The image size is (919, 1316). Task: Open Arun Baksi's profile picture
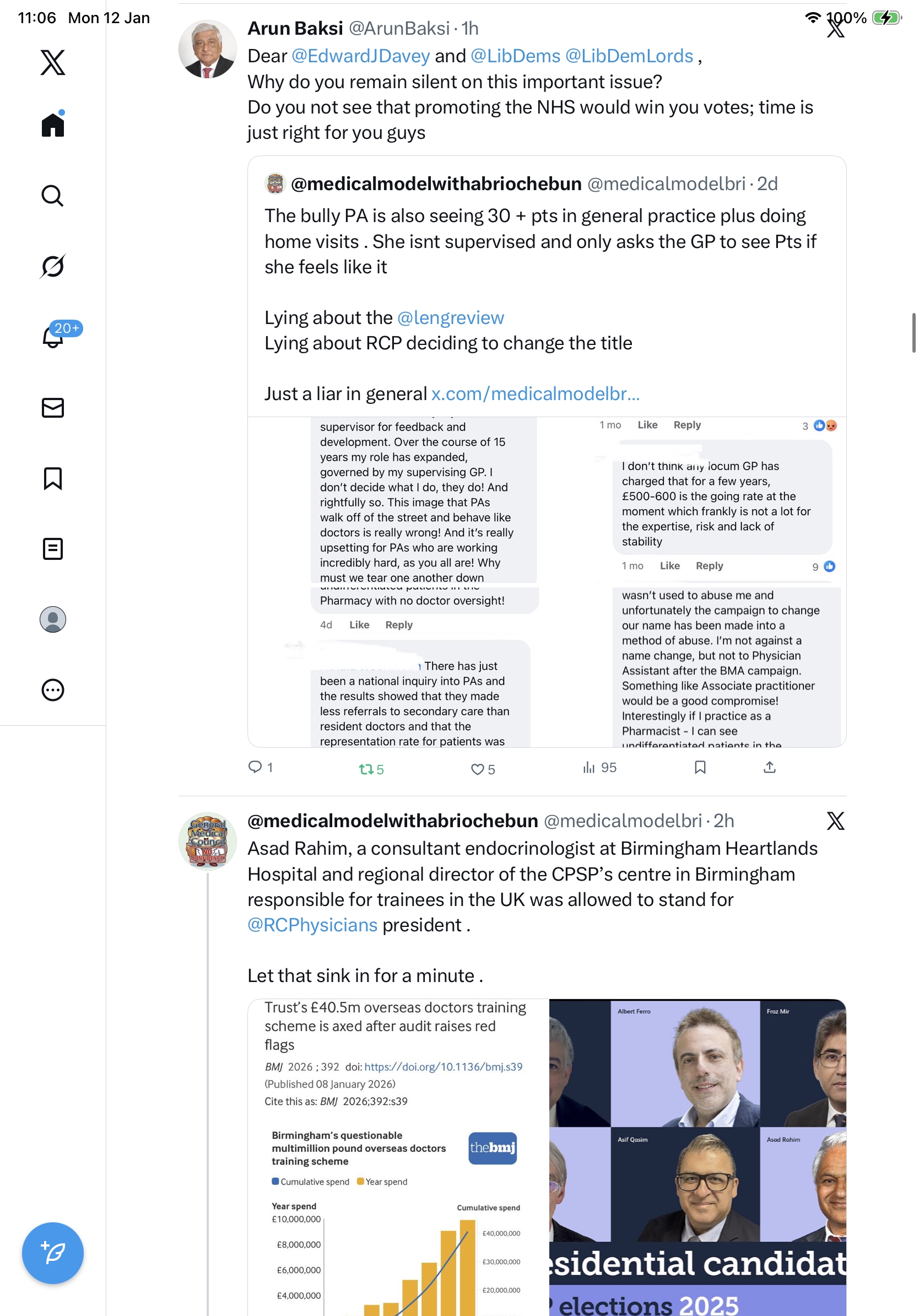(207, 49)
